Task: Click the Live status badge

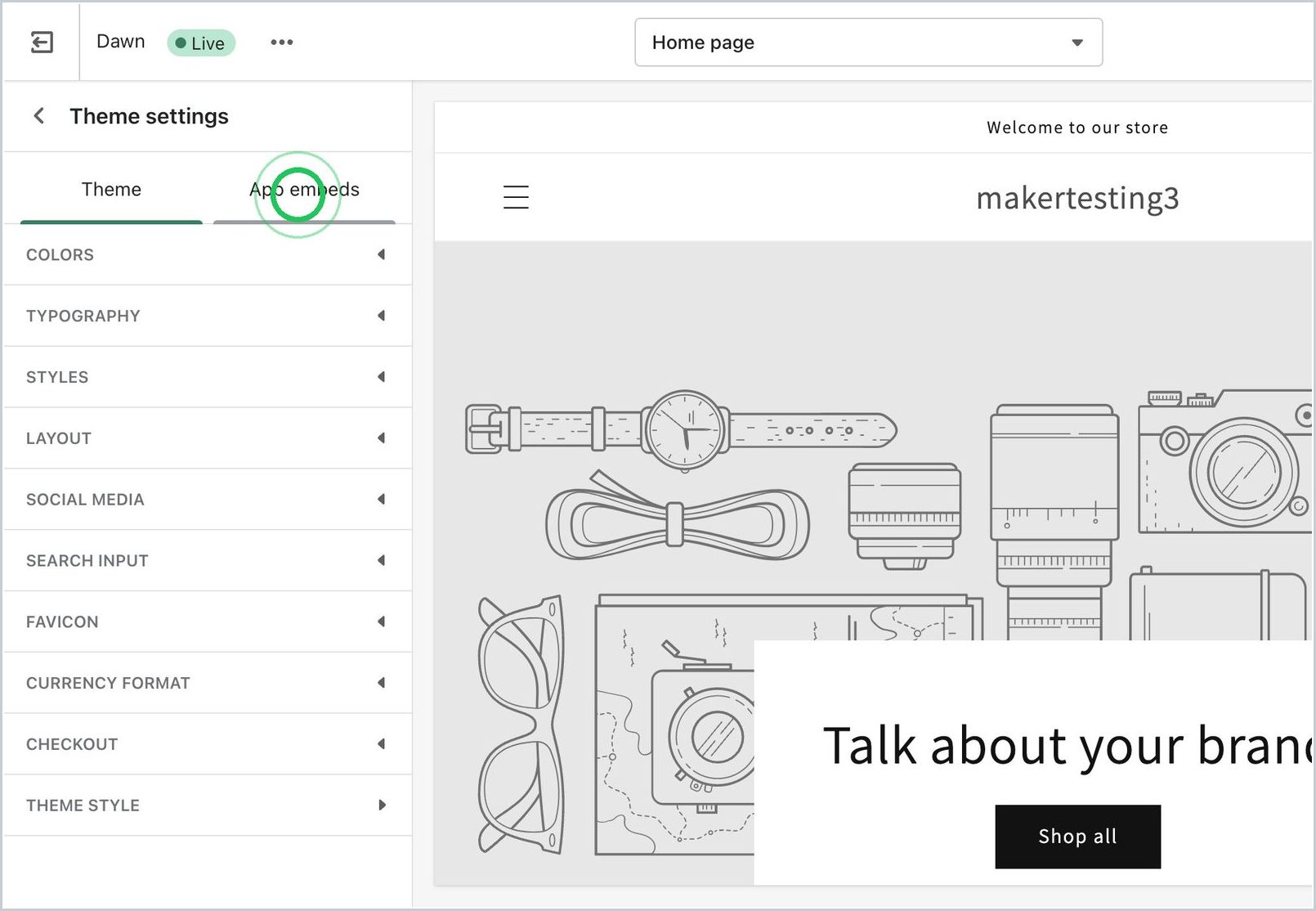Action: pyautogui.click(x=201, y=43)
